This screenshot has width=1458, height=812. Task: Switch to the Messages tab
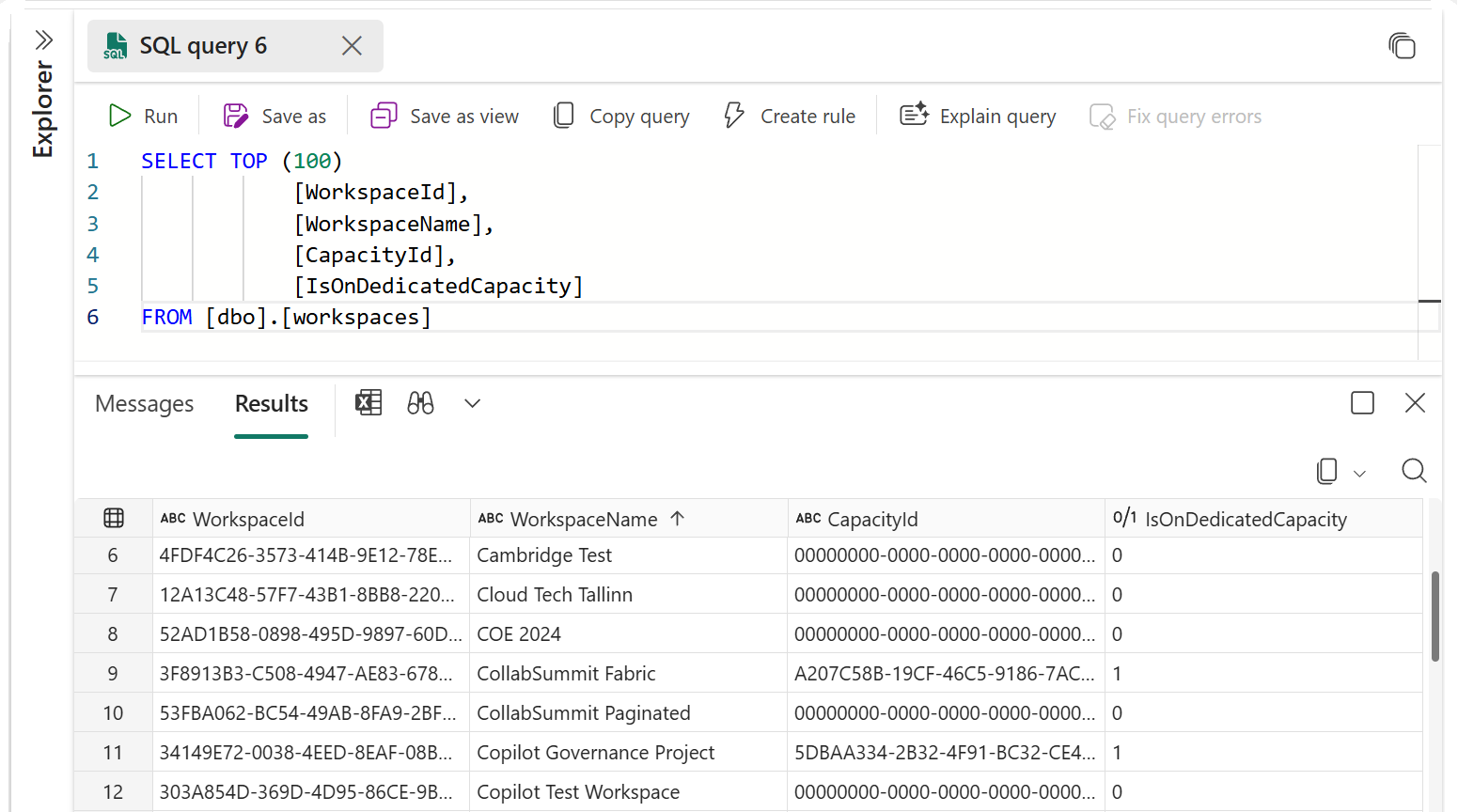(145, 404)
